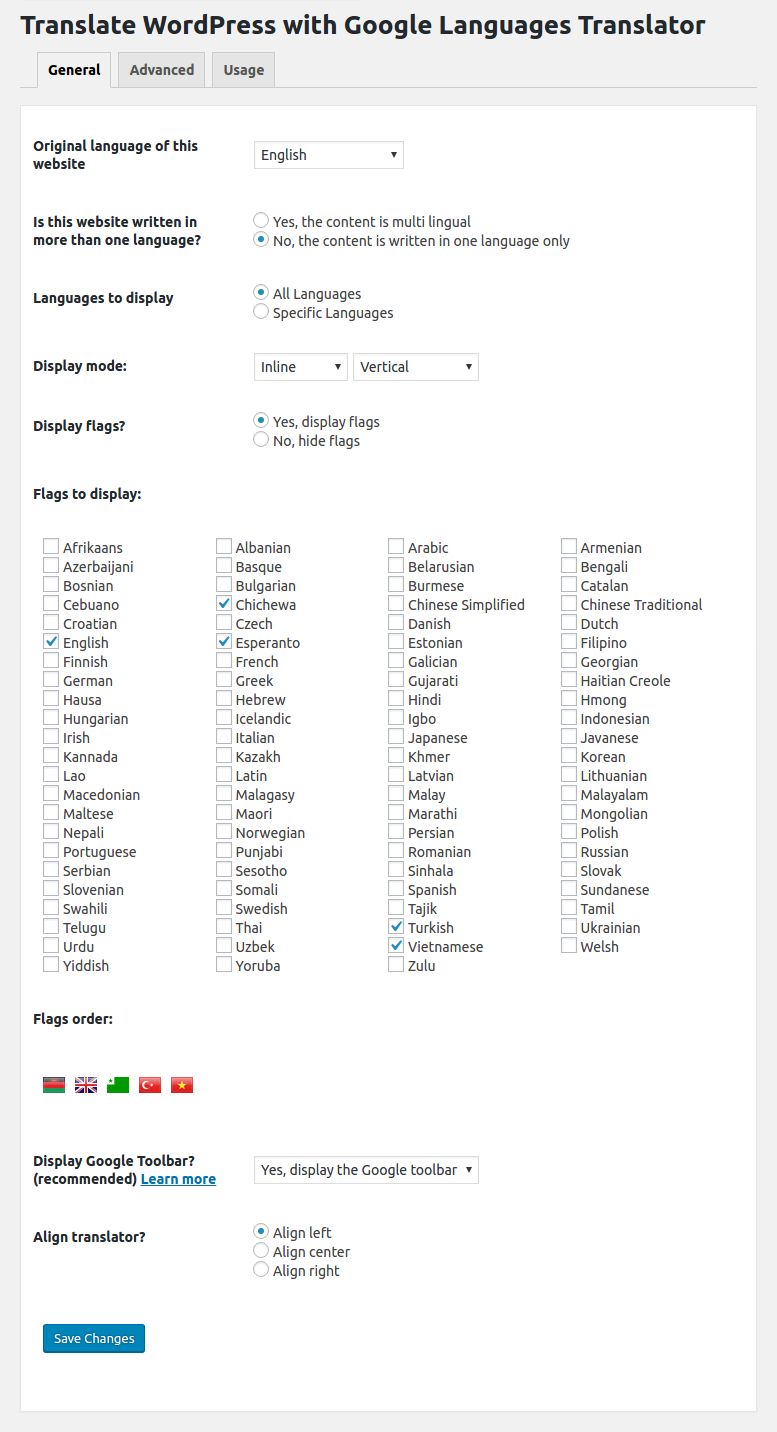Check the Hebrew flag checkbox
Viewport: 777px width, 1432px height.
tap(224, 699)
